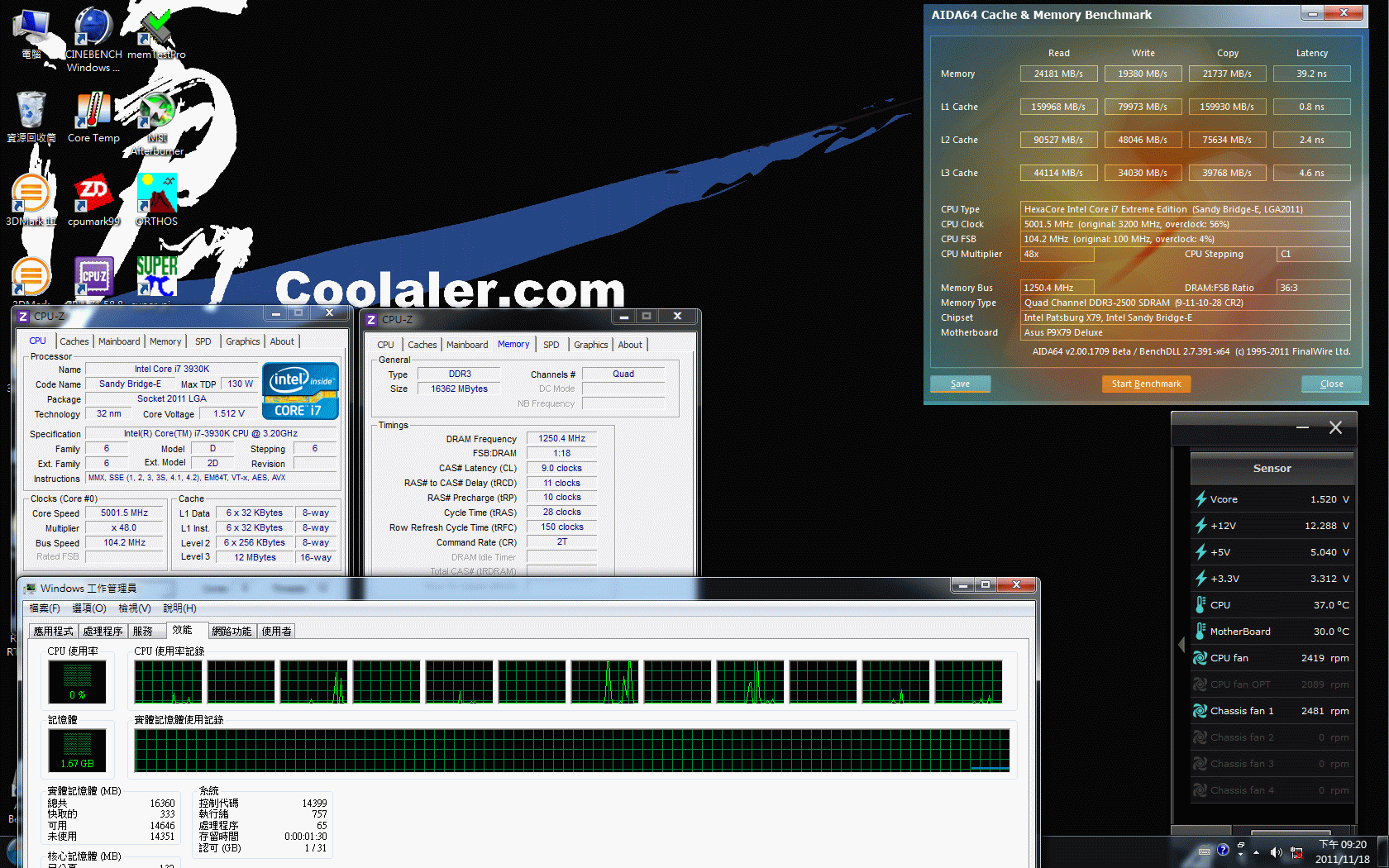Switch to the 網路功能 tab in Task Manager
The height and width of the screenshot is (868, 1389).
pyautogui.click(x=231, y=631)
